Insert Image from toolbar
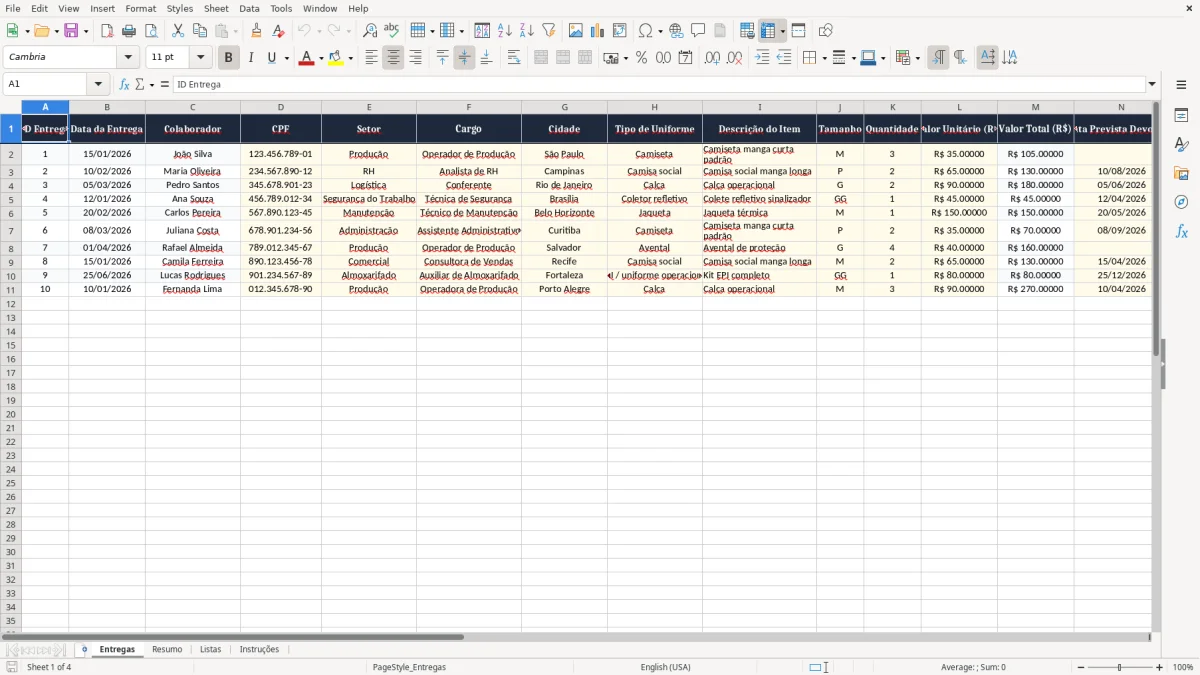1200x675 pixels. tap(576, 31)
